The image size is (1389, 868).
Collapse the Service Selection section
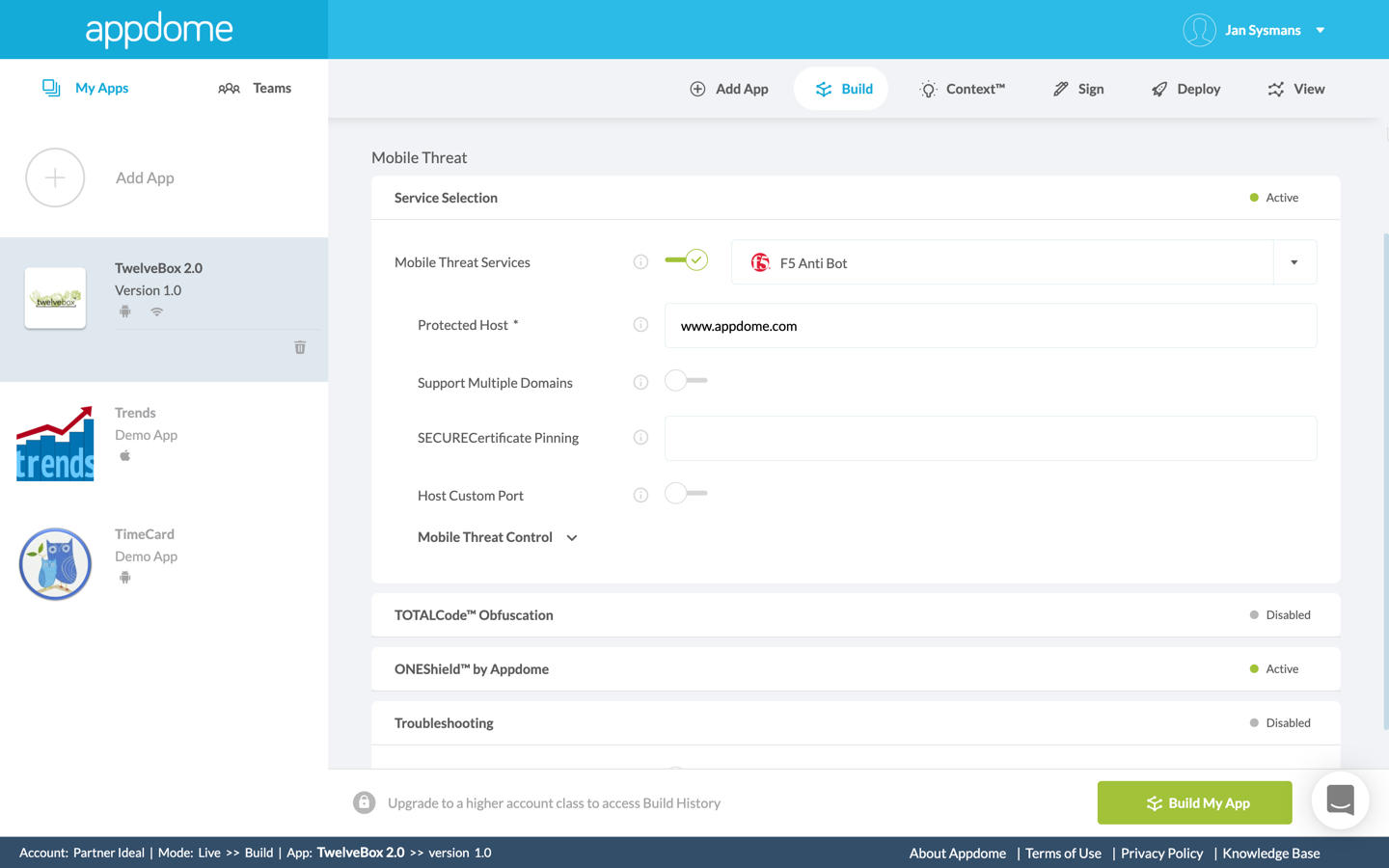pos(856,198)
